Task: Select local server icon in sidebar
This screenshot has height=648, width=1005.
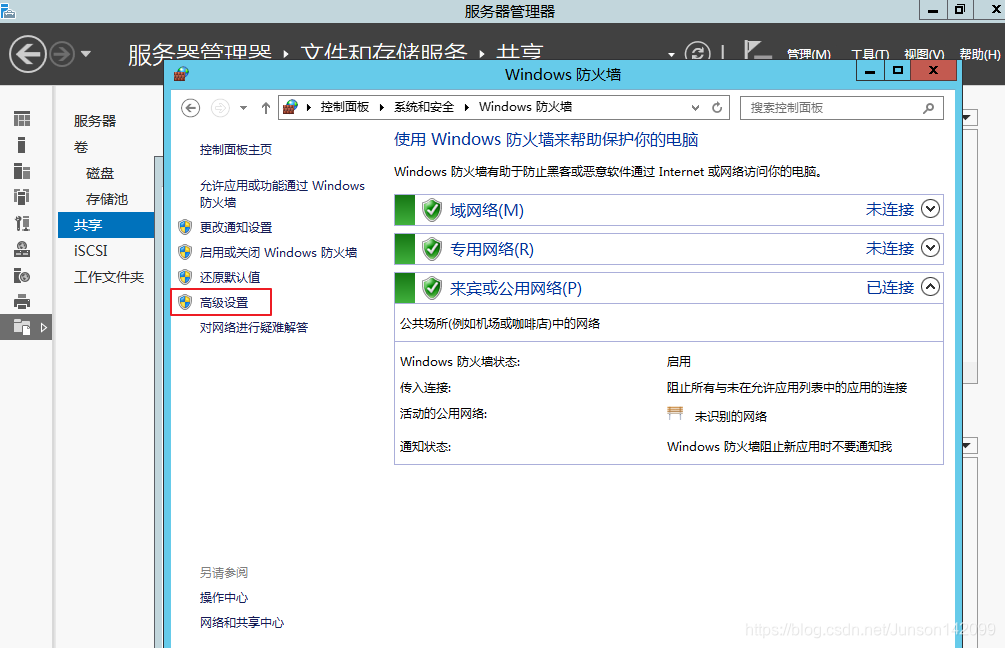Action: (x=22, y=145)
